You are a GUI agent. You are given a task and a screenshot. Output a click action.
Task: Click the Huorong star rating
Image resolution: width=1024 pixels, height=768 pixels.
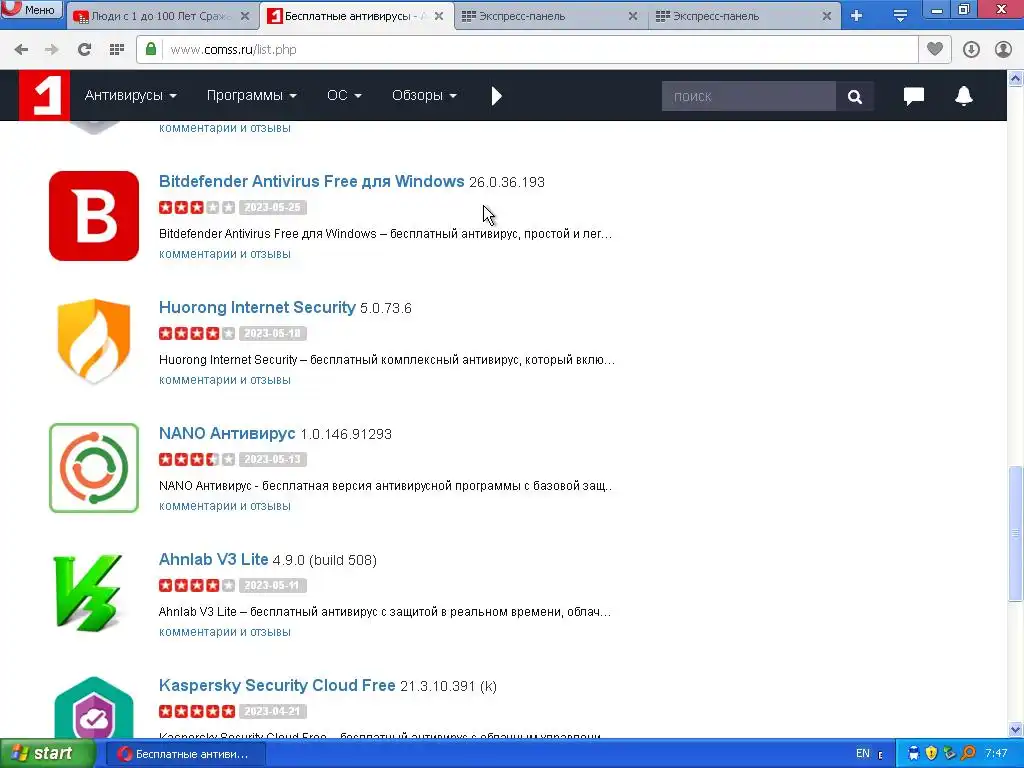click(x=197, y=334)
